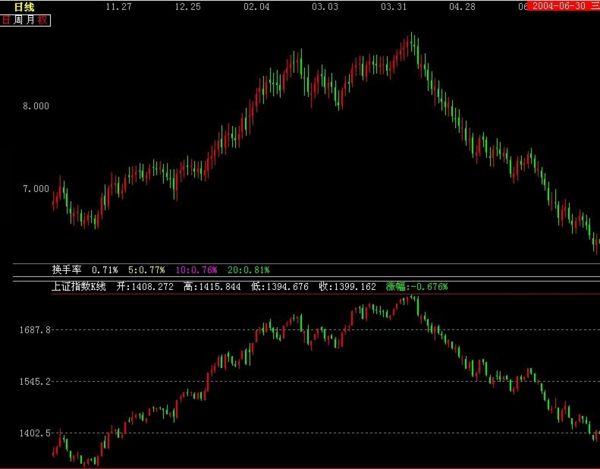Click the high value 高:1415.844
The width and height of the screenshot is (600, 469).
tap(212, 286)
